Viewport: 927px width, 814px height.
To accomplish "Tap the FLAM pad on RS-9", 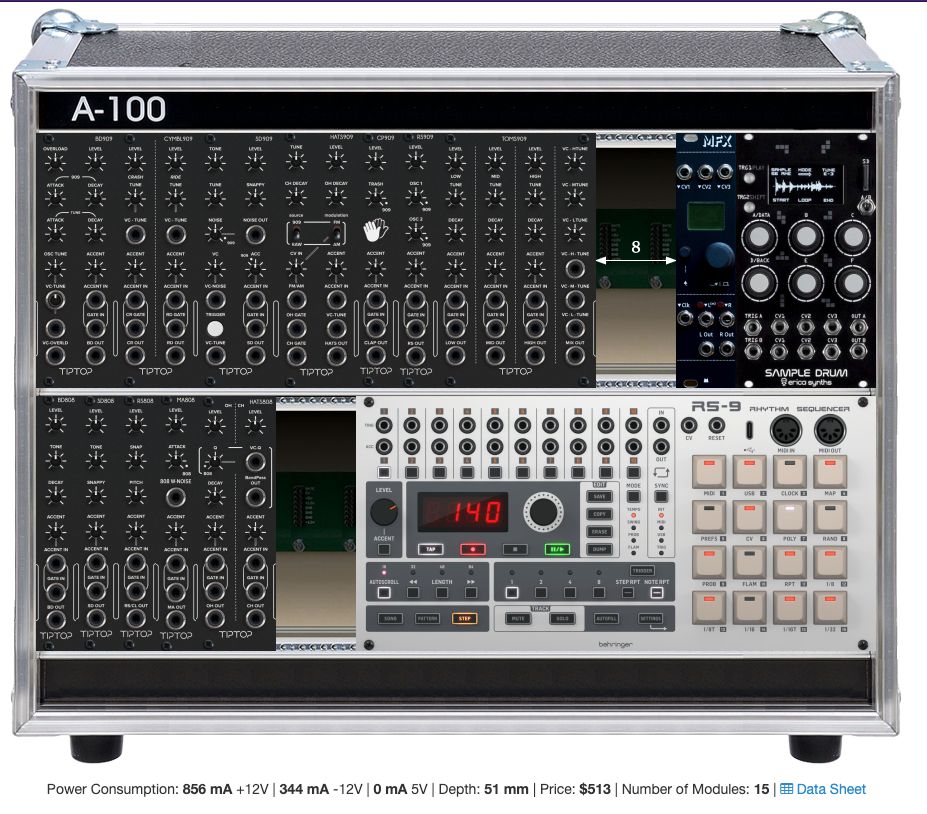I will (x=750, y=563).
